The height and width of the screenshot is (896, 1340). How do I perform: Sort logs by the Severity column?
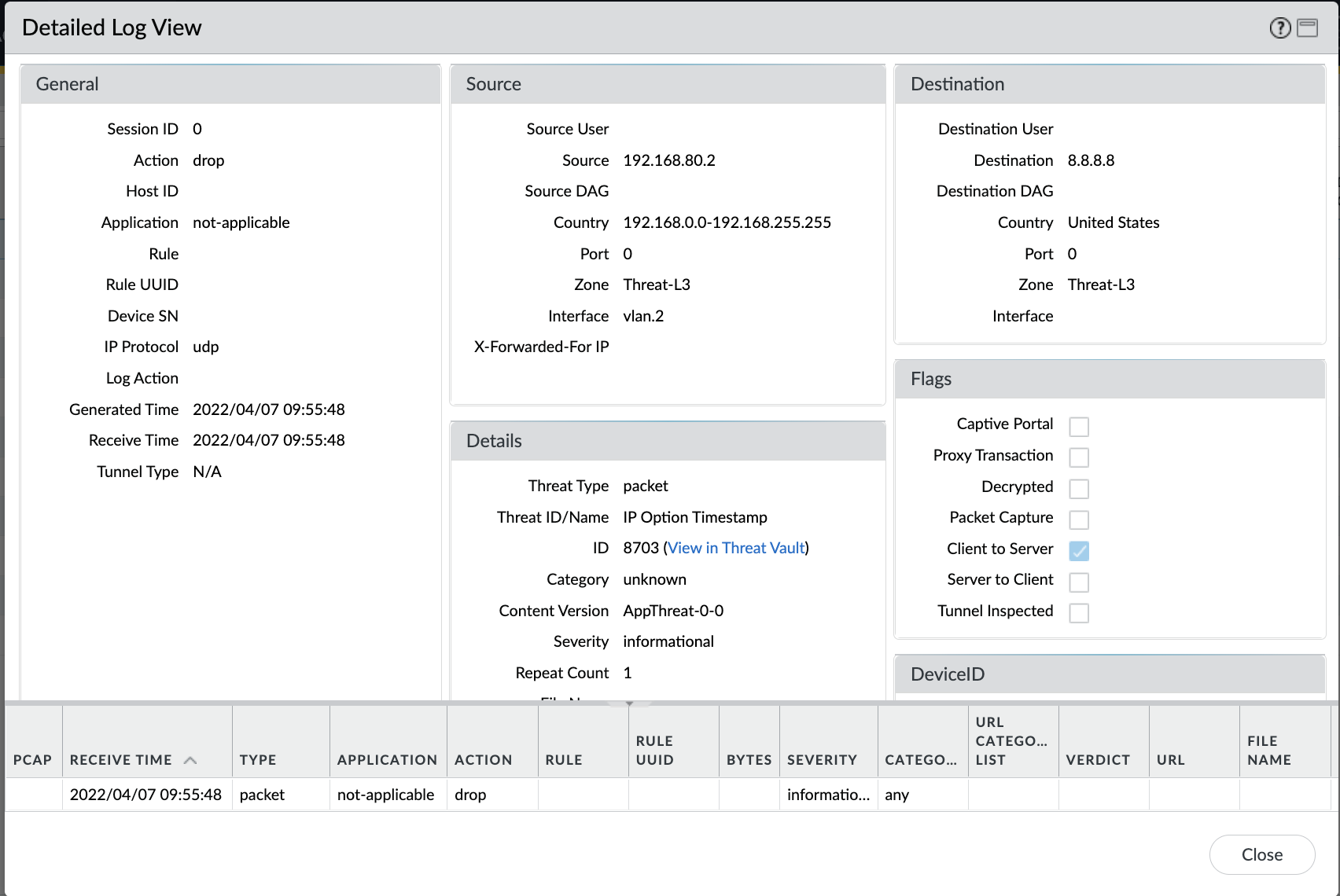click(822, 759)
